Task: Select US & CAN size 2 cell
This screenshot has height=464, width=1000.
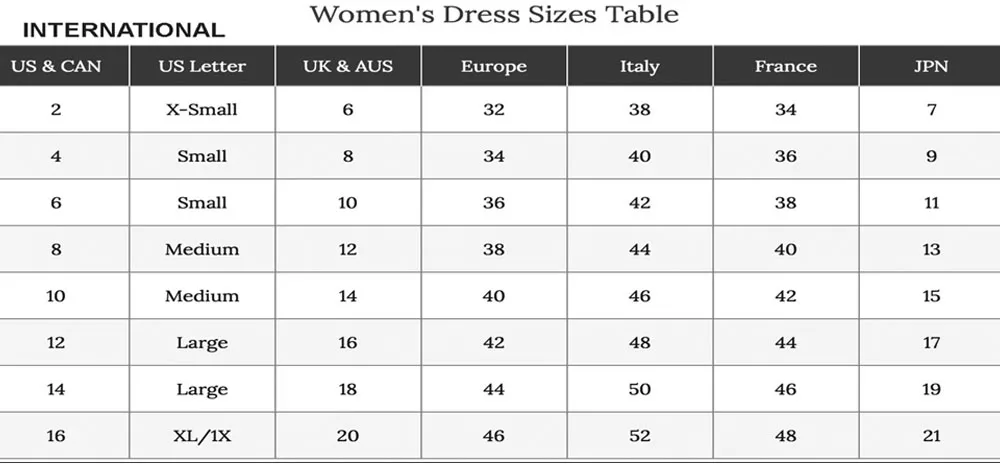Action: point(56,109)
